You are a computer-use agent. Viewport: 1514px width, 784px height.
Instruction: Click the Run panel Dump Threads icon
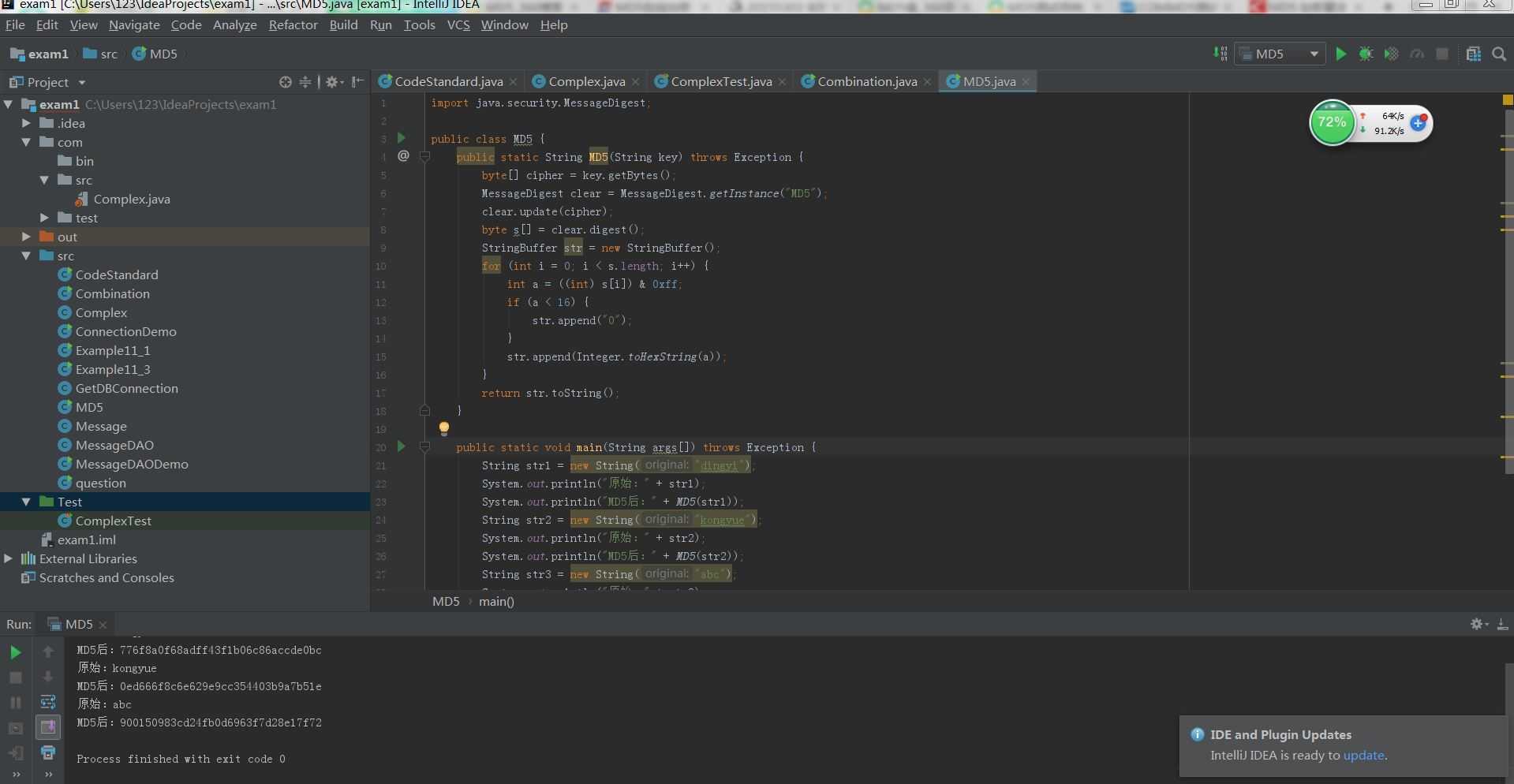15,728
